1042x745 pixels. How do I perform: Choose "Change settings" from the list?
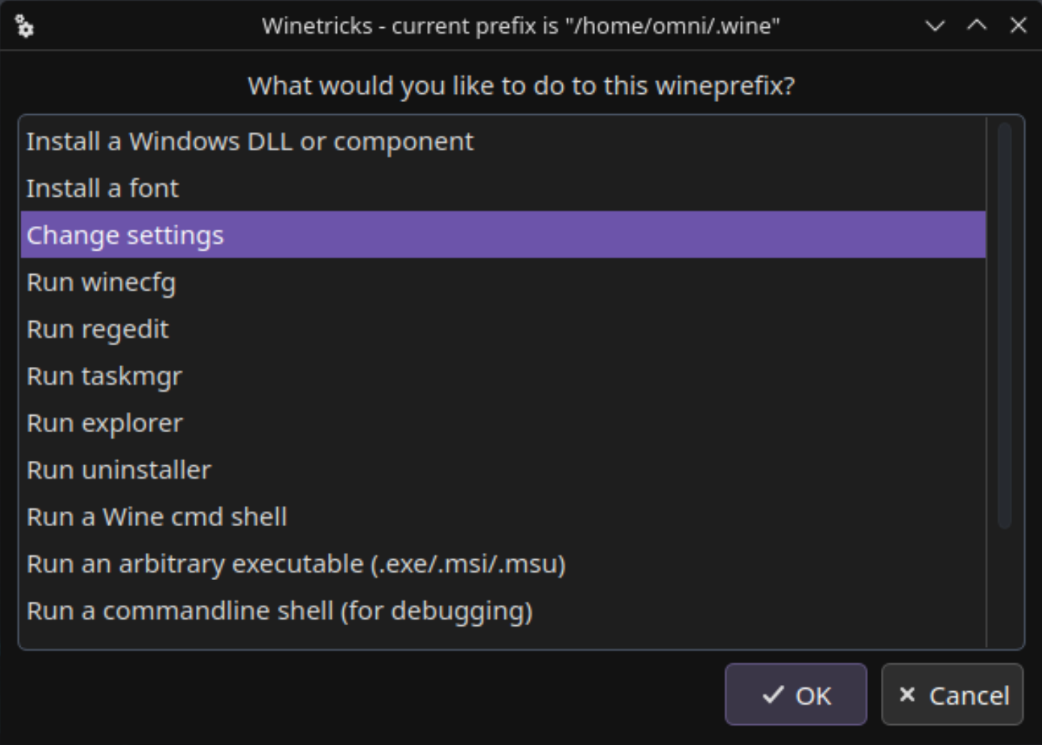click(125, 235)
